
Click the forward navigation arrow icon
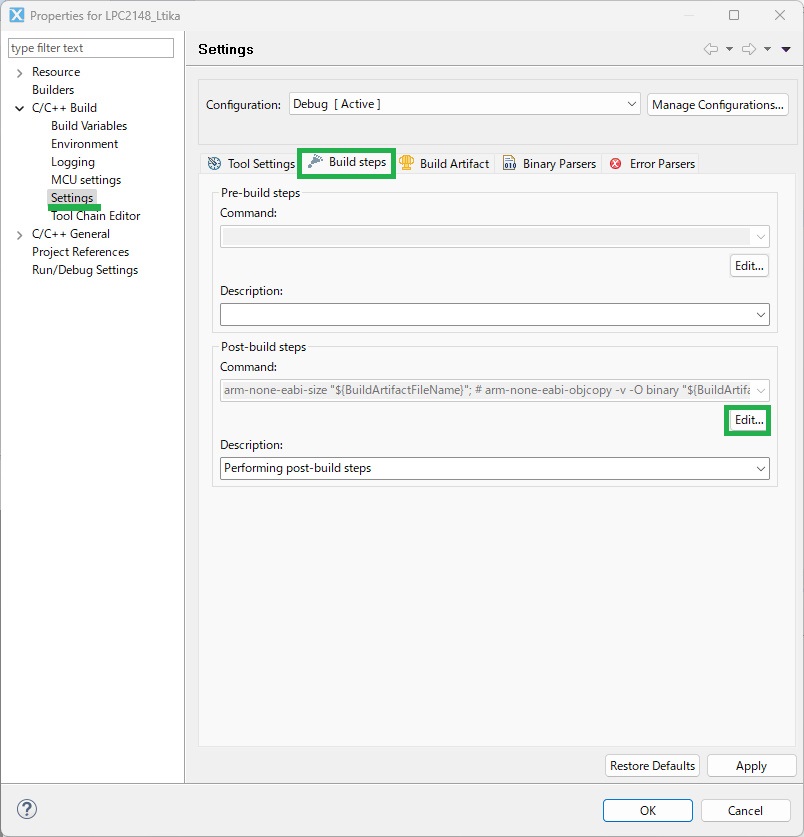(749, 49)
